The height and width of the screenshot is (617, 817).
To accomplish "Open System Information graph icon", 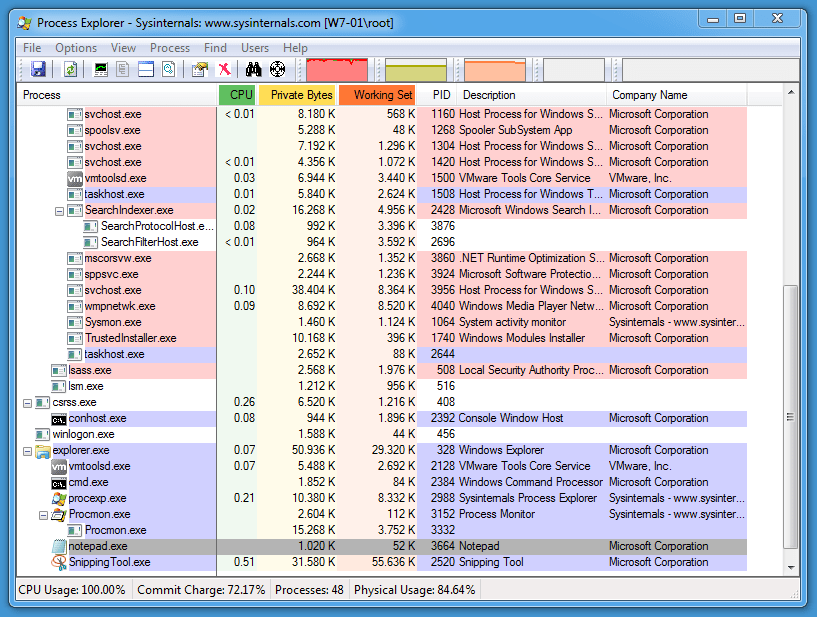I will point(100,69).
